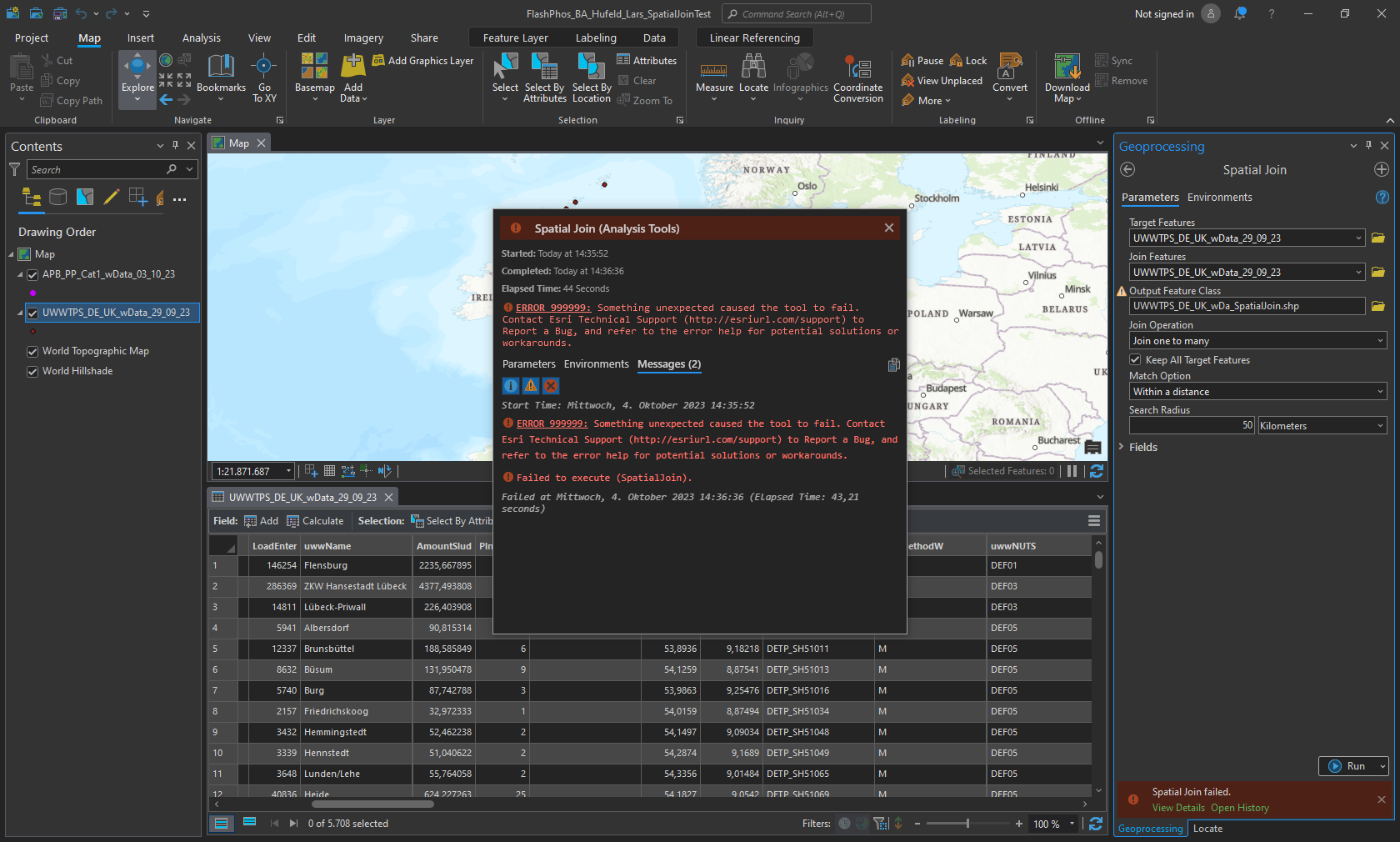
Task: Click Download Map icon
Action: pos(1067,67)
